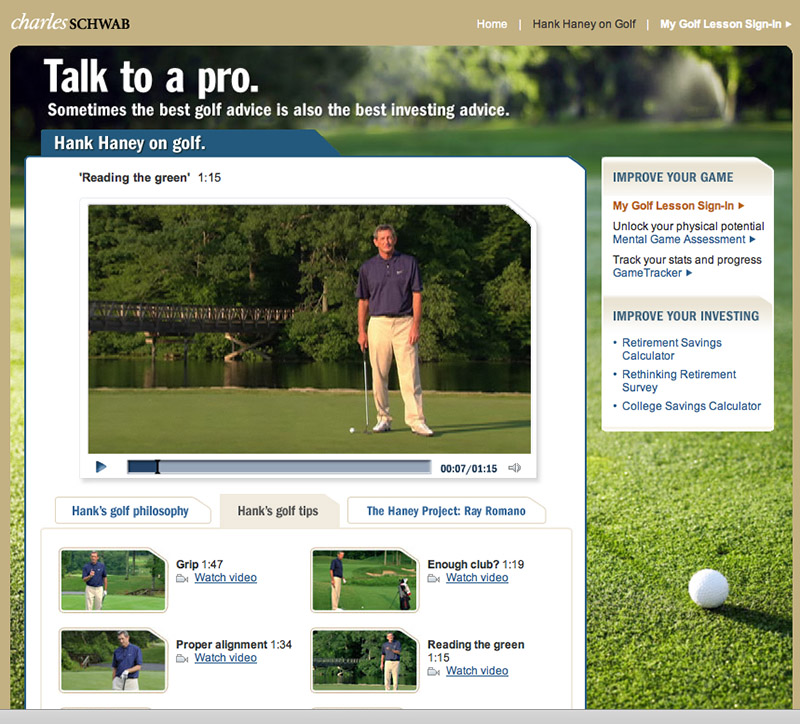The width and height of the screenshot is (800, 724).
Task: Open Hank Haney on Golf nav link
Action: point(584,24)
